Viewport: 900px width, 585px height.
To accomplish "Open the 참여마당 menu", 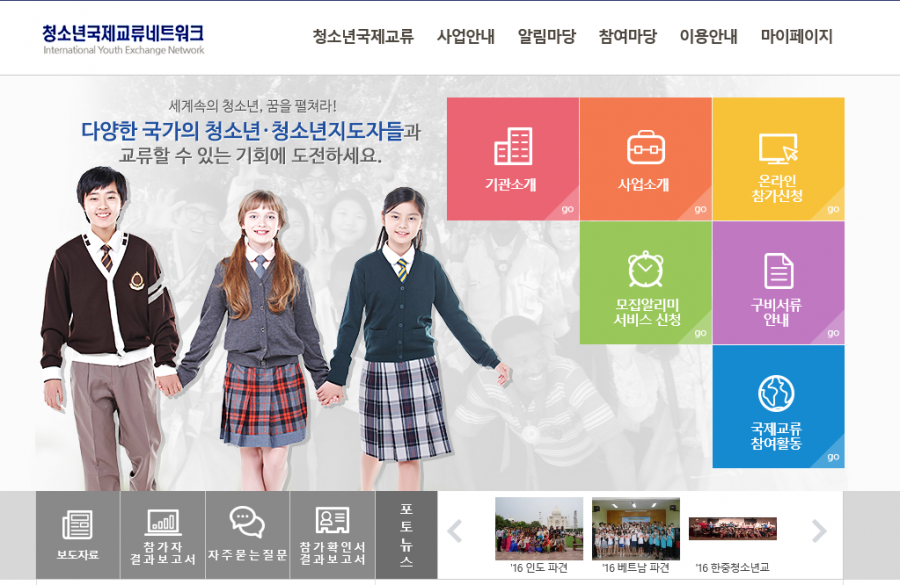I will (x=627, y=36).
